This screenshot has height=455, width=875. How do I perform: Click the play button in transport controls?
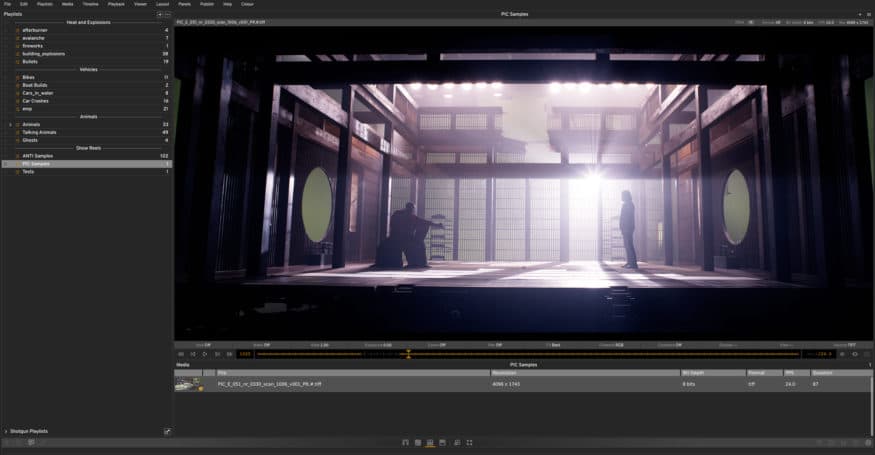tap(205, 353)
